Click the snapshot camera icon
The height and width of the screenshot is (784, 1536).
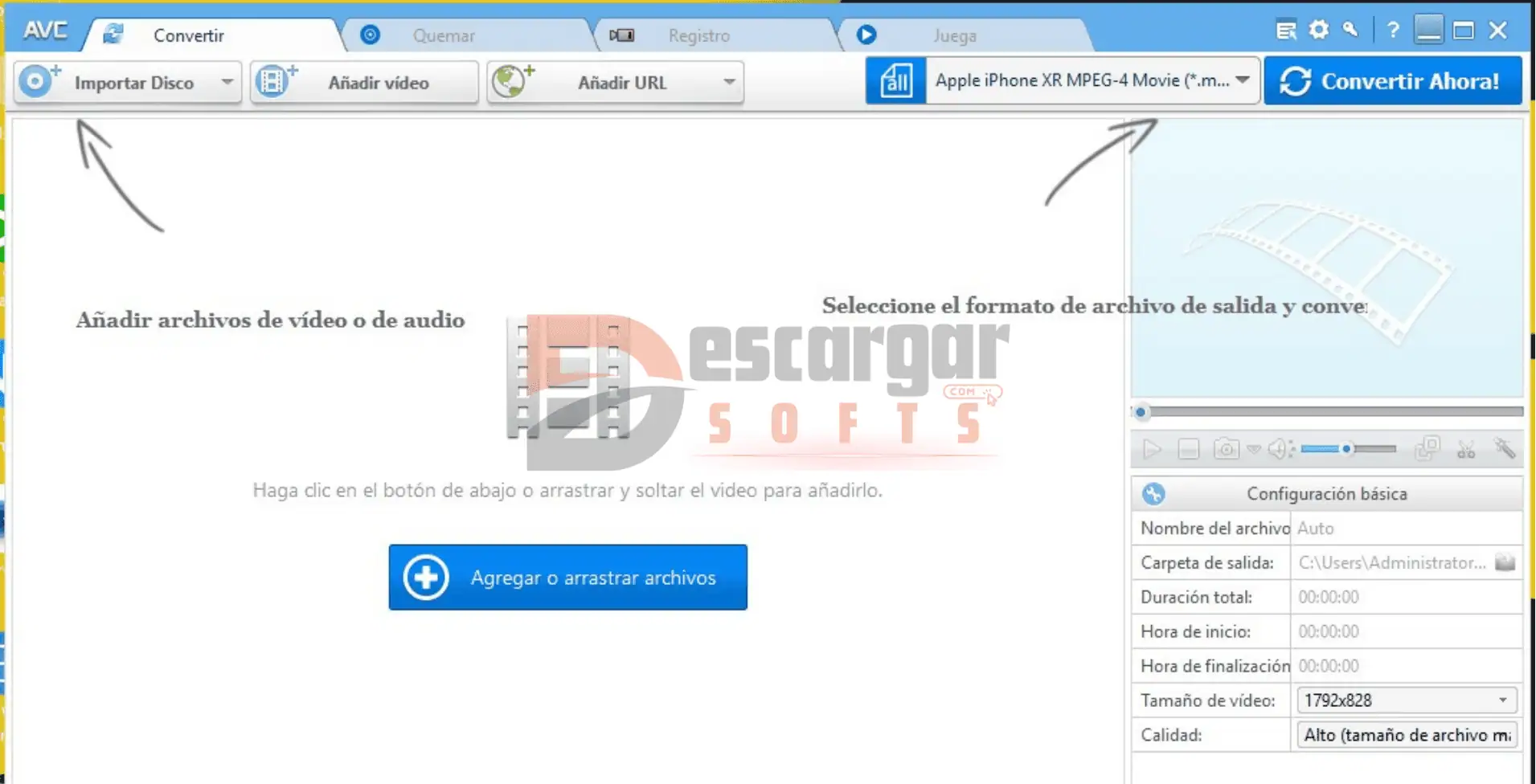[1226, 448]
